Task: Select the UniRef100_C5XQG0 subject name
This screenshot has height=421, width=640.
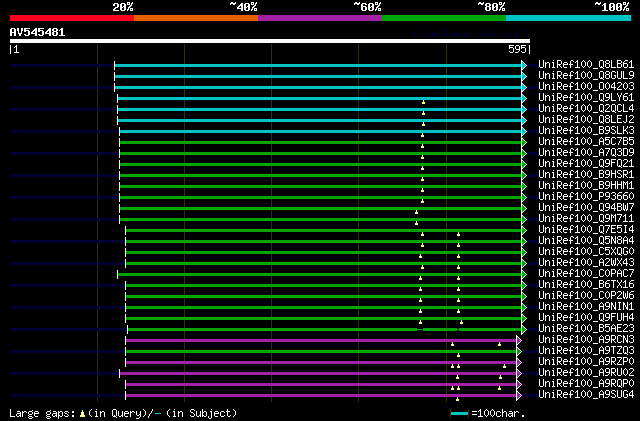Action: tap(586, 252)
